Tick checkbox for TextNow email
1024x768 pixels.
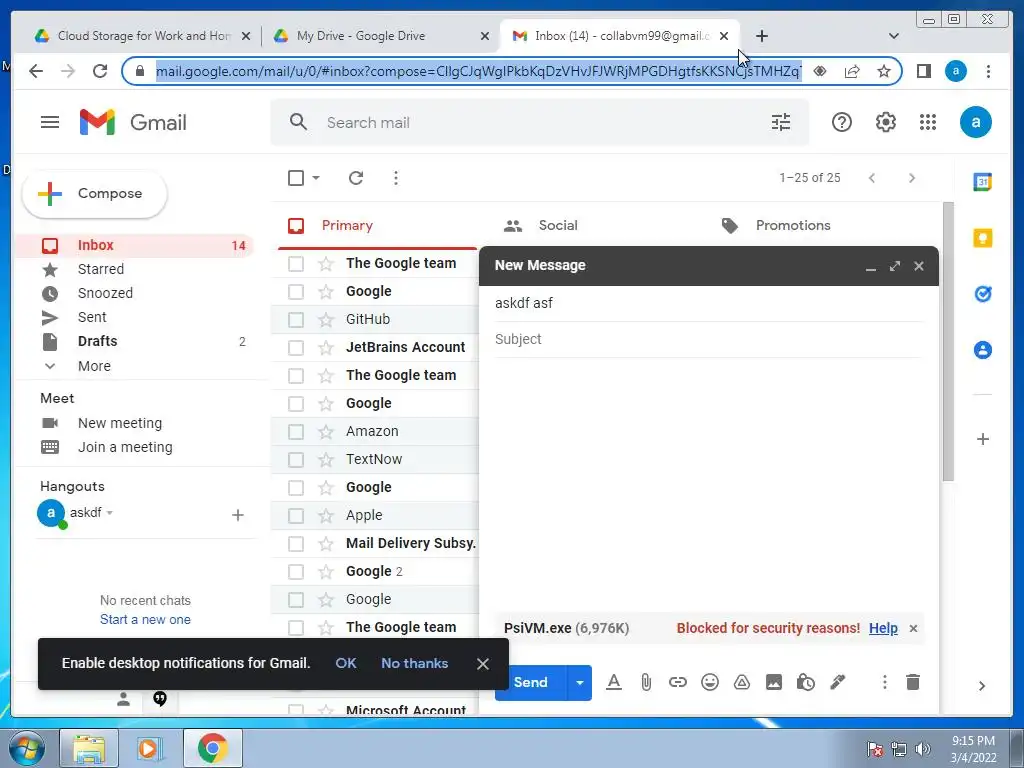pyautogui.click(x=296, y=460)
